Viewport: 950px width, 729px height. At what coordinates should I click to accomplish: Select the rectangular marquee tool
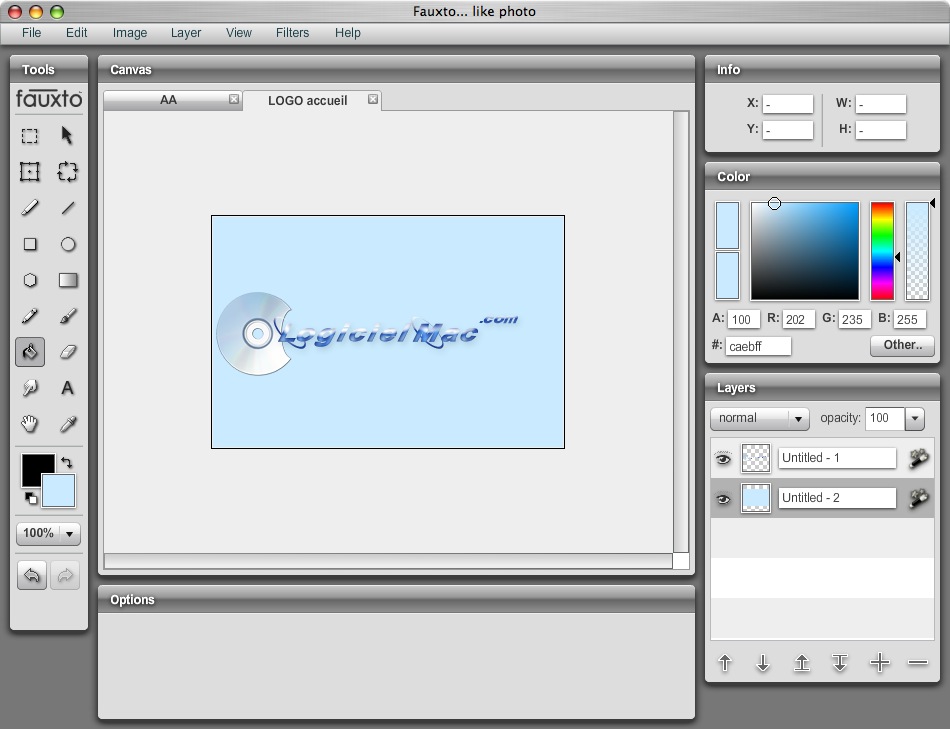point(30,136)
